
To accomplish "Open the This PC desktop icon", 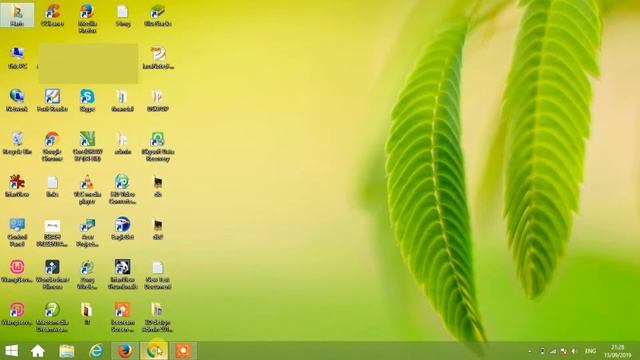I will click(17, 58).
